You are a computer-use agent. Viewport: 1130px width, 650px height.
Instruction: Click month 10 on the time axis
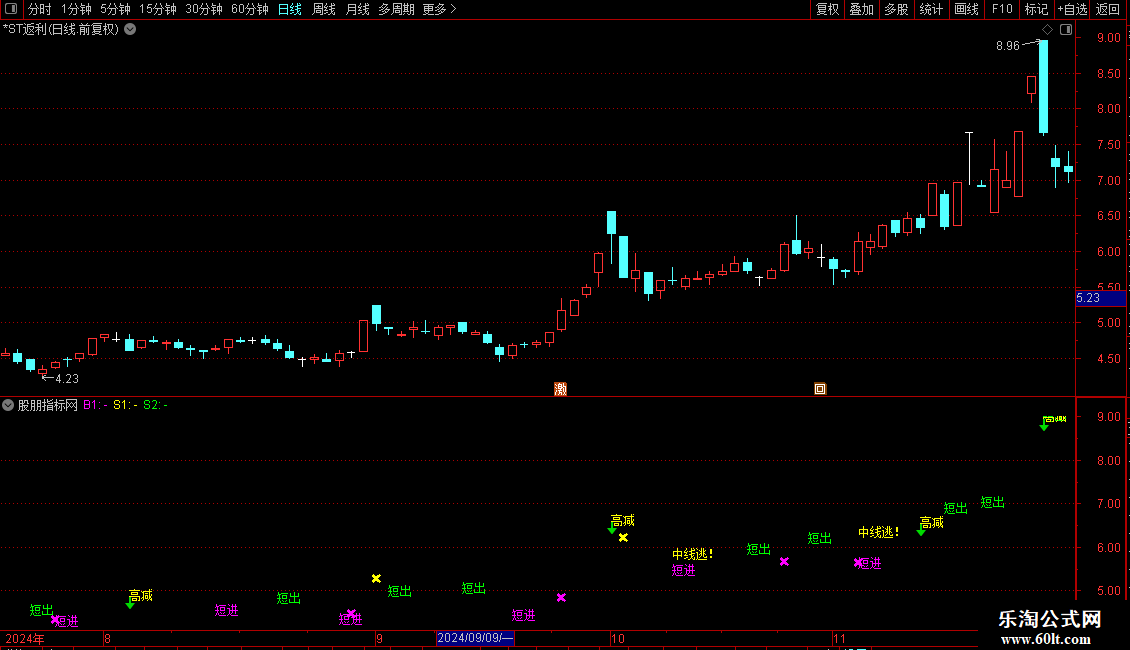[618, 638]
